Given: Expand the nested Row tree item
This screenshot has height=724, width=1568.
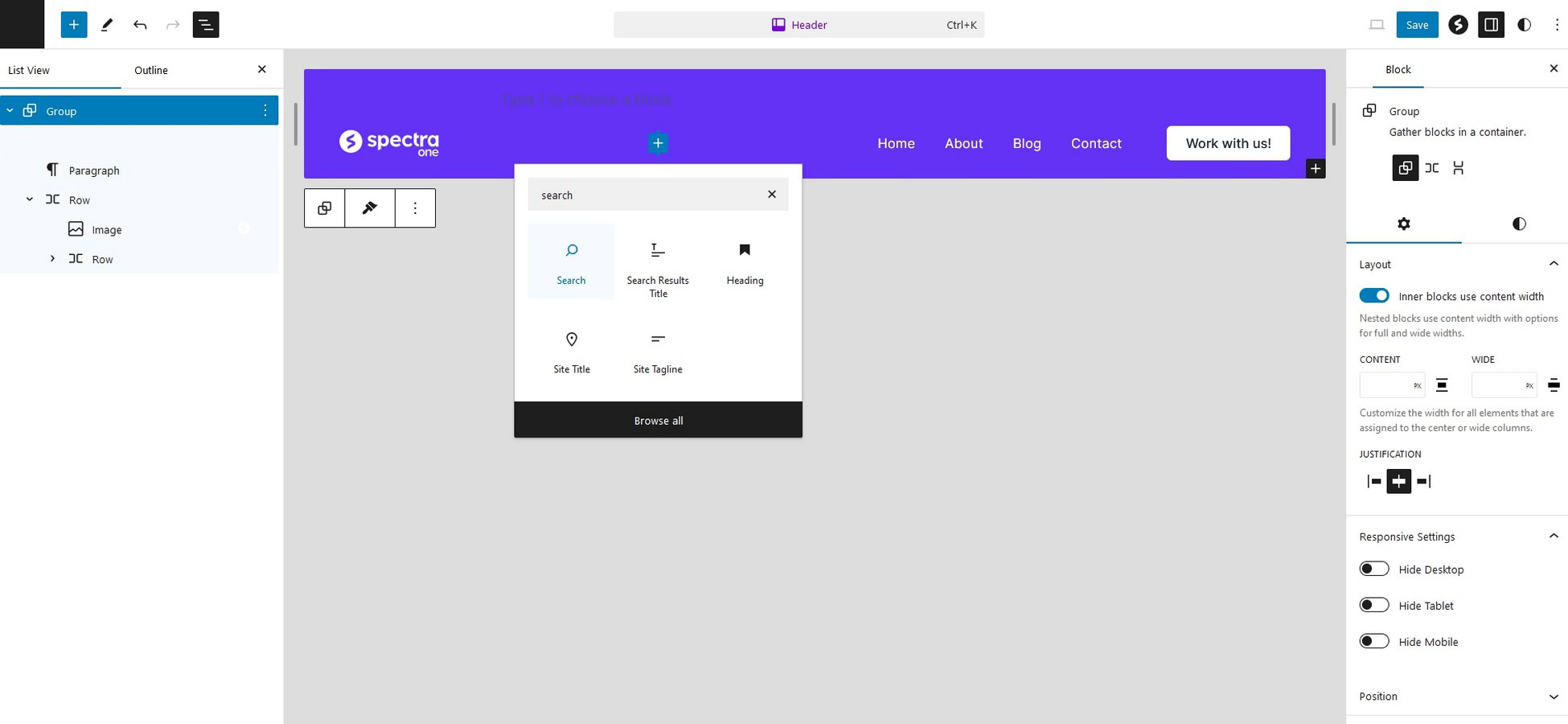Looking at the screenshot, I should pos(52,259).
